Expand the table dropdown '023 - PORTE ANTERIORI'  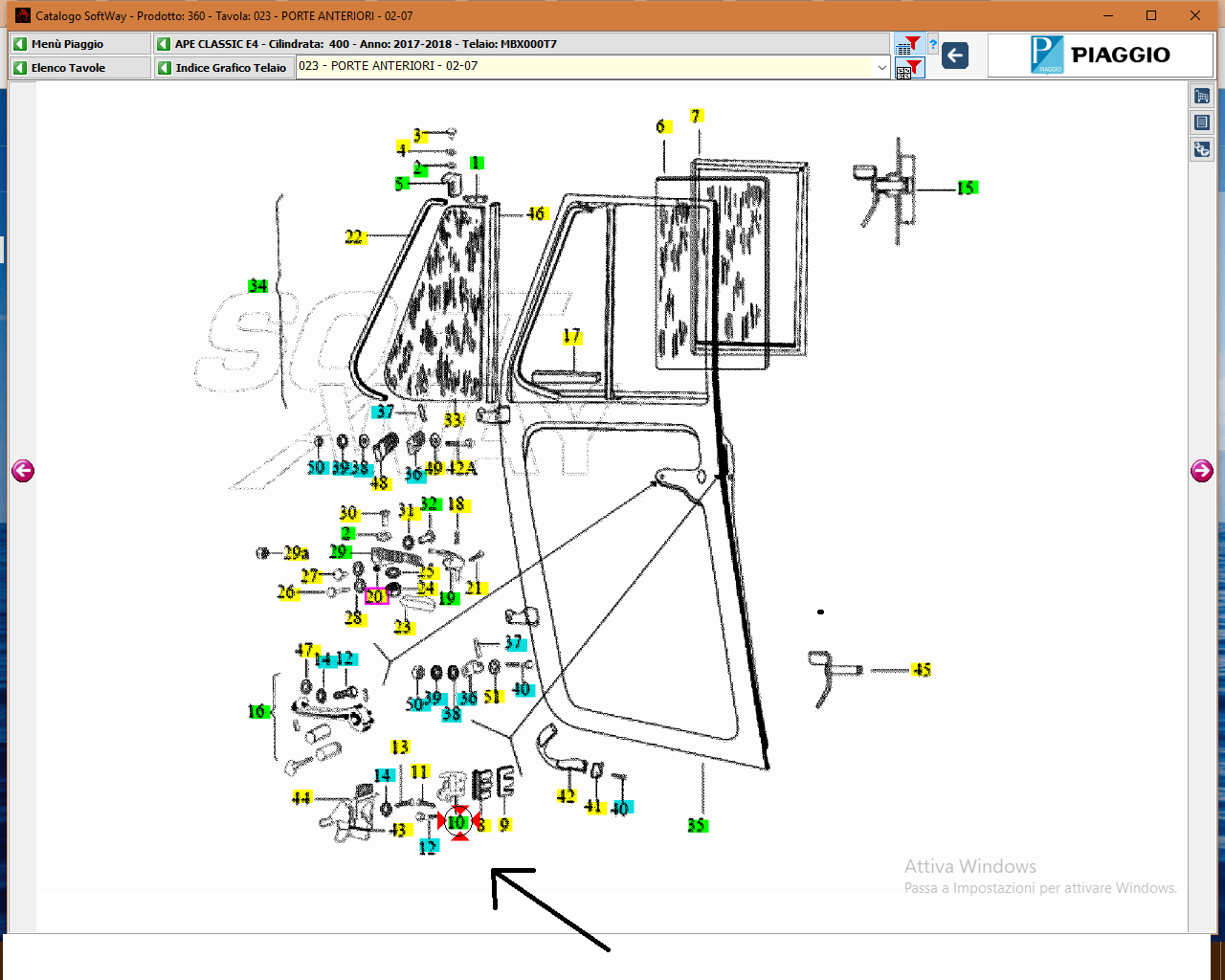(x=881, y=67)
